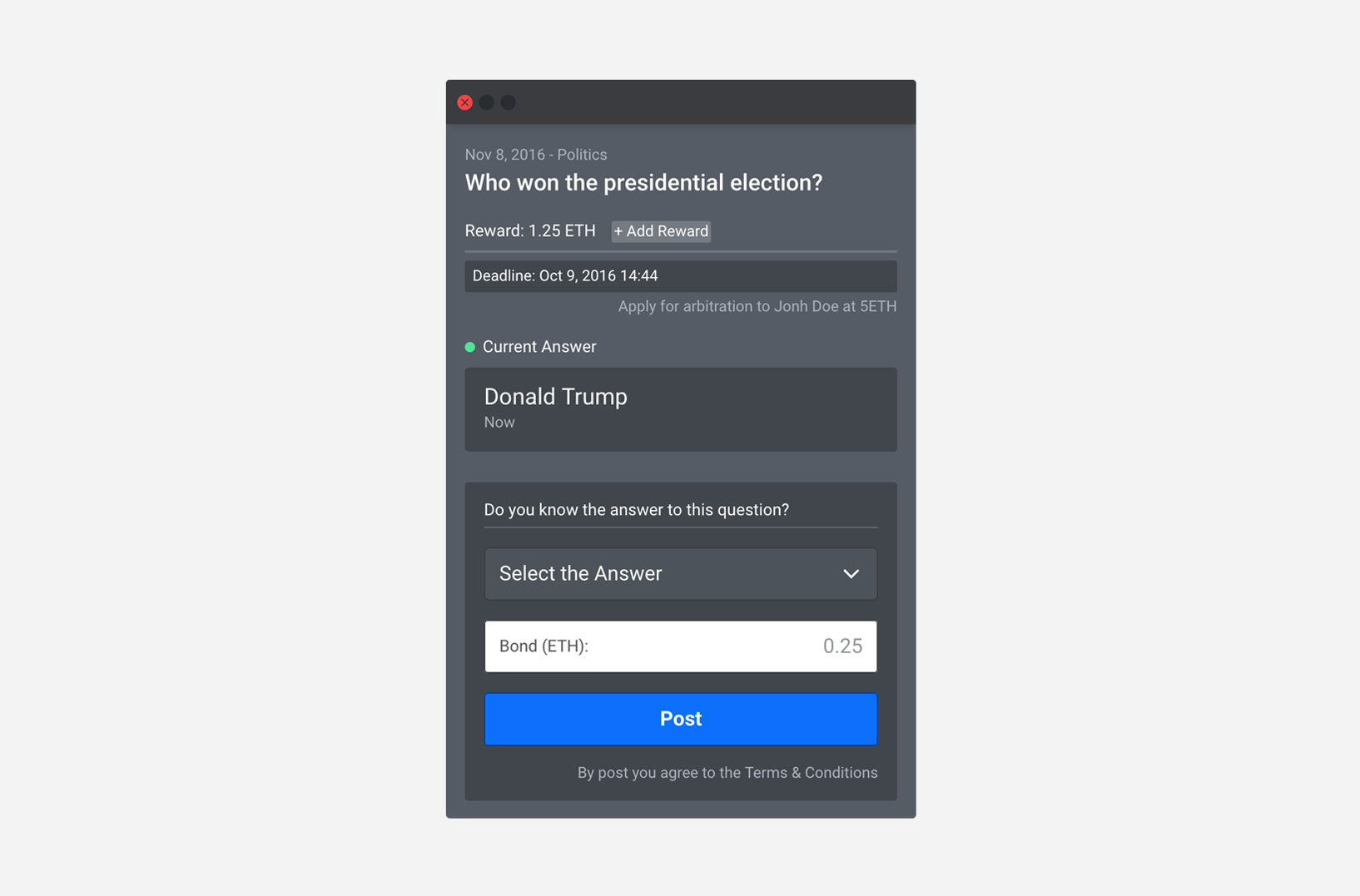Click the question title about presidential election

pos(643,183)
